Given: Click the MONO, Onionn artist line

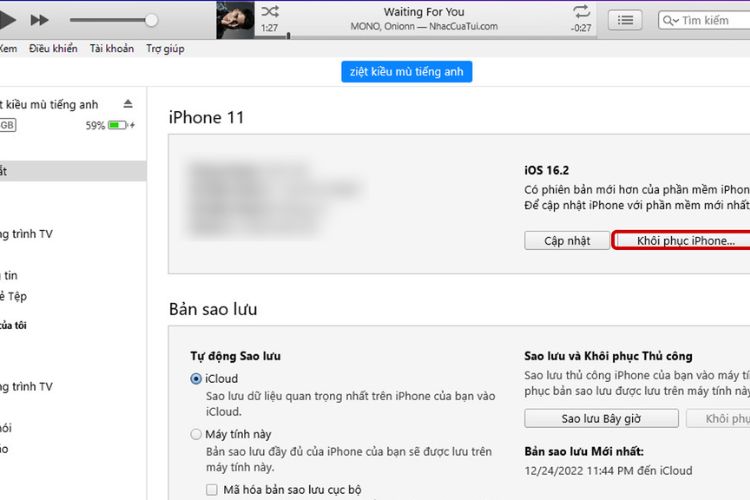Looking at the screenshot, I should click(x=424, y=26).
